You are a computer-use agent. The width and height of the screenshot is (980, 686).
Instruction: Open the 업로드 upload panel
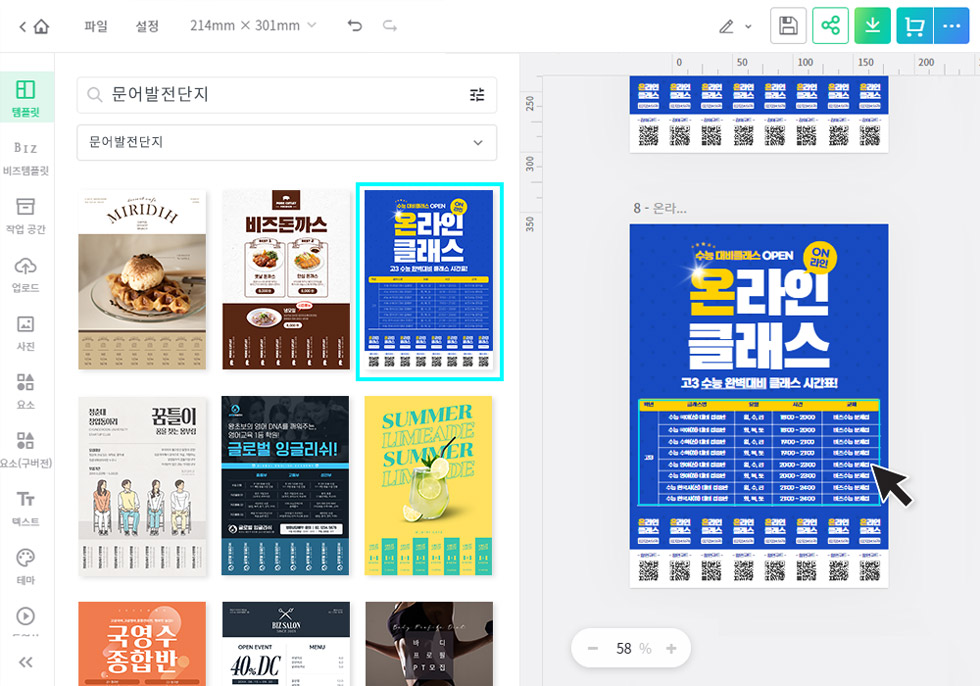(26, 275)
